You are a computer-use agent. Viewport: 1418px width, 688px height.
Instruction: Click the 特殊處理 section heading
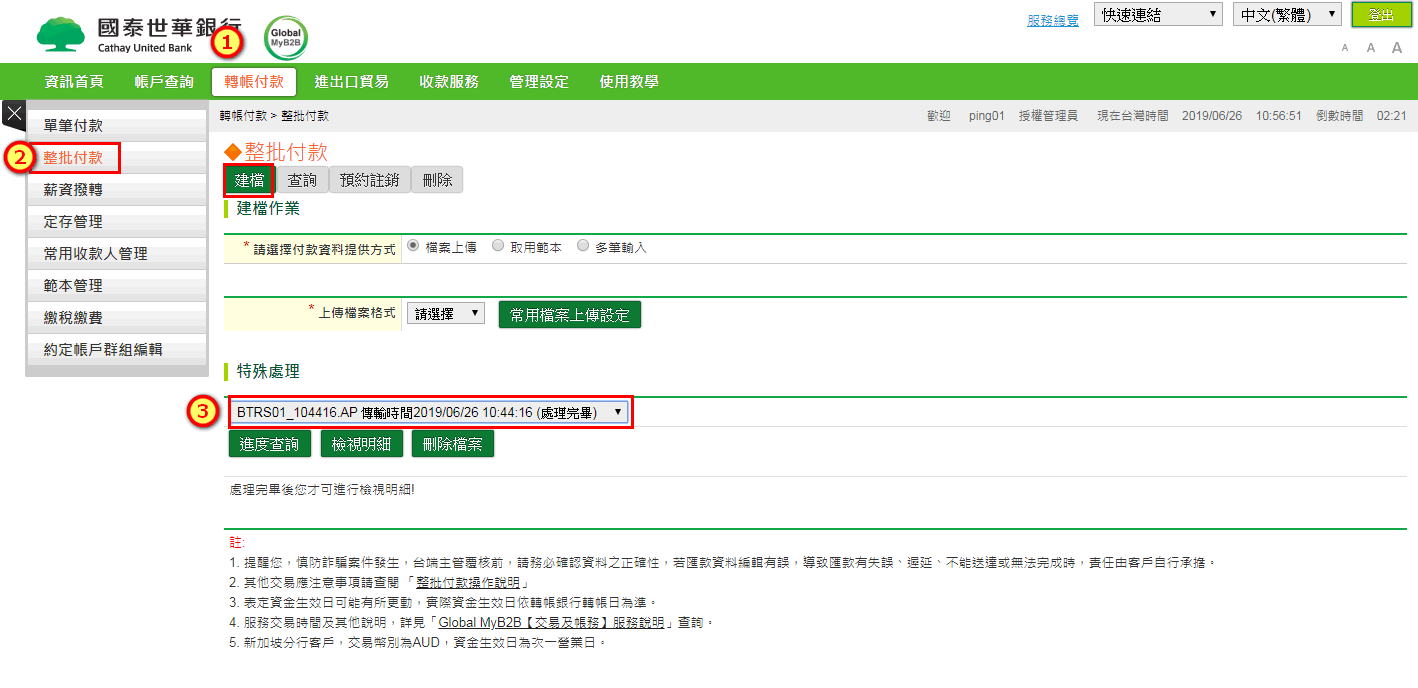pyautogui.click(x=268, y=371)
